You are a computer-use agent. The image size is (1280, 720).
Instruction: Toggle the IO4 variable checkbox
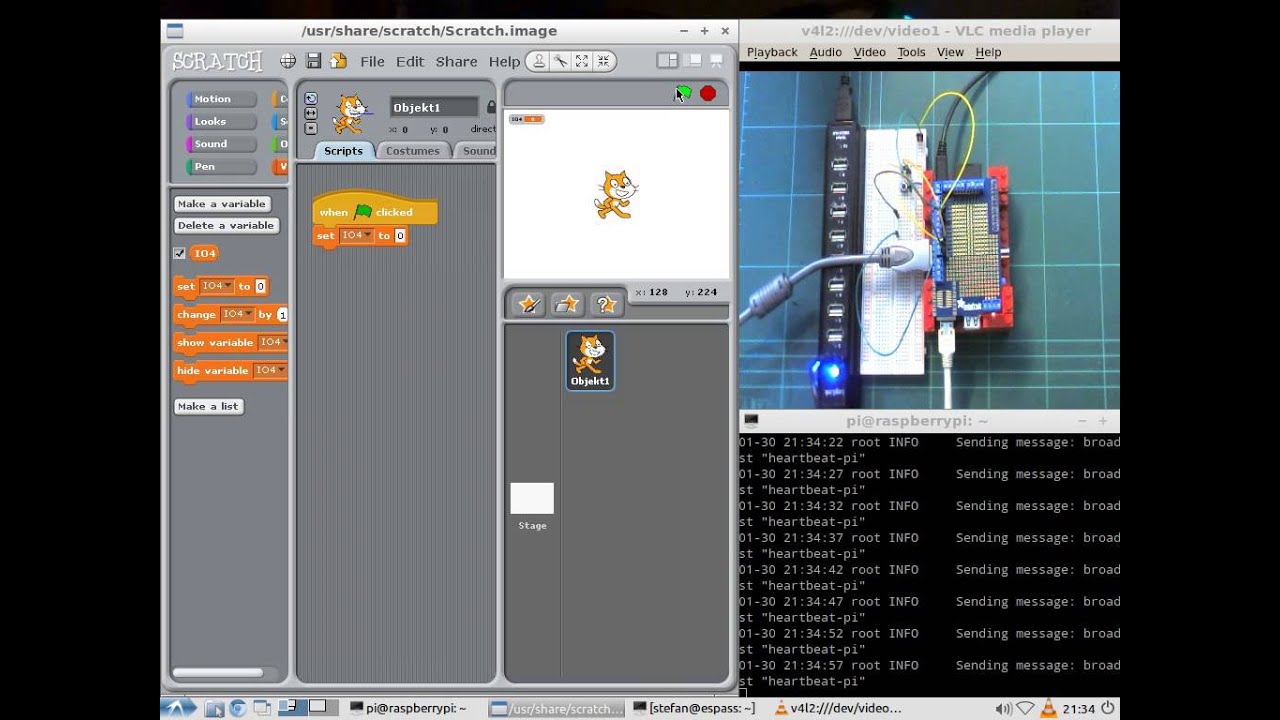tap(180, 253)
